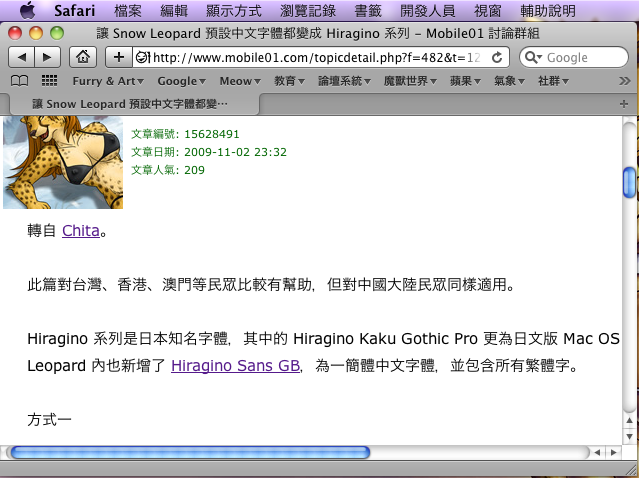The image size is (639, 478).
Task: Click the 文章人氣: 209 text
Action: coord(167,170)
